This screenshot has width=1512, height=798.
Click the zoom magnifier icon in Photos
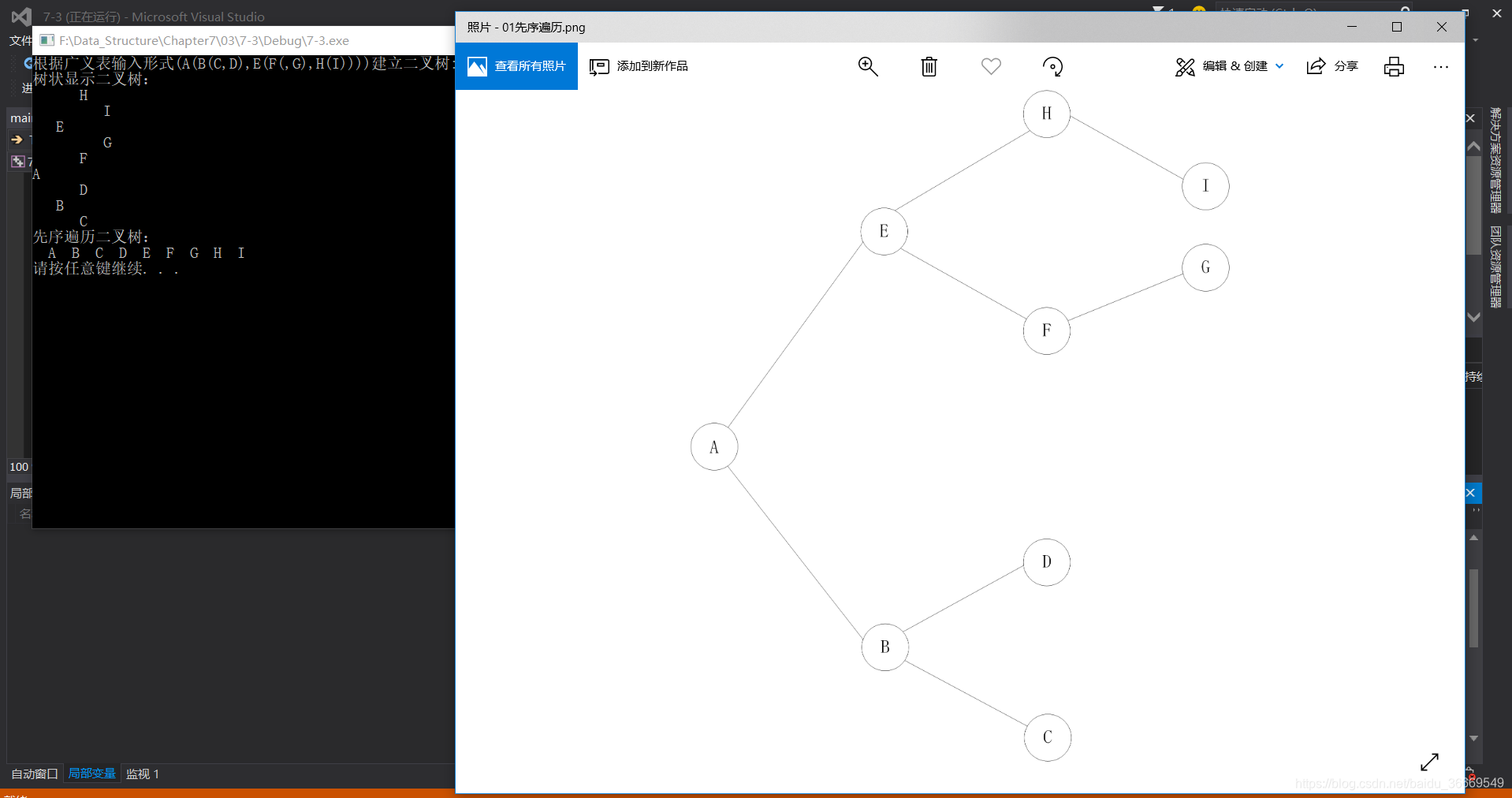[868, 66]
